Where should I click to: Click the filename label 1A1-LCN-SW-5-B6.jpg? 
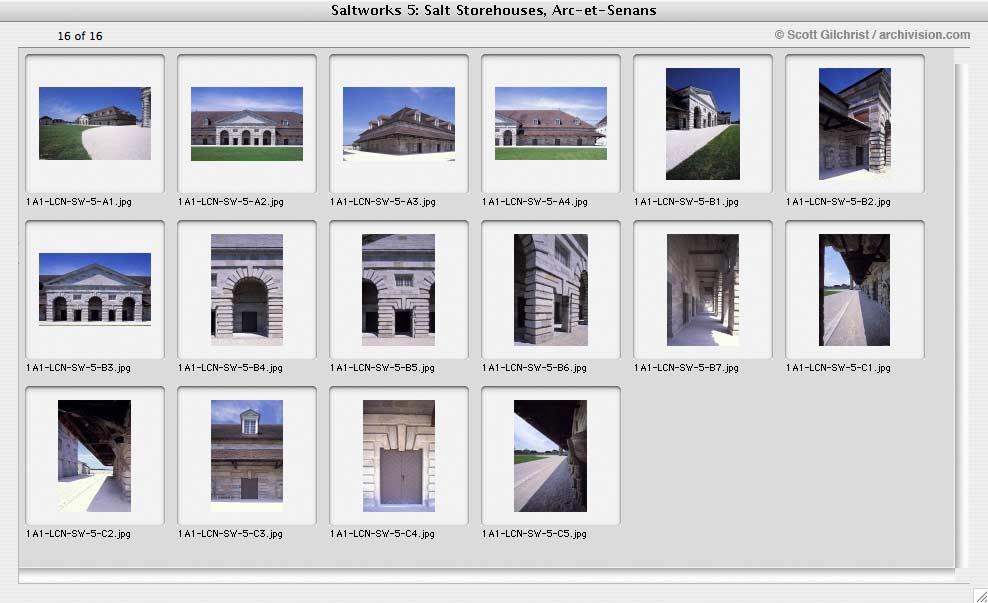tap(534, 367)
